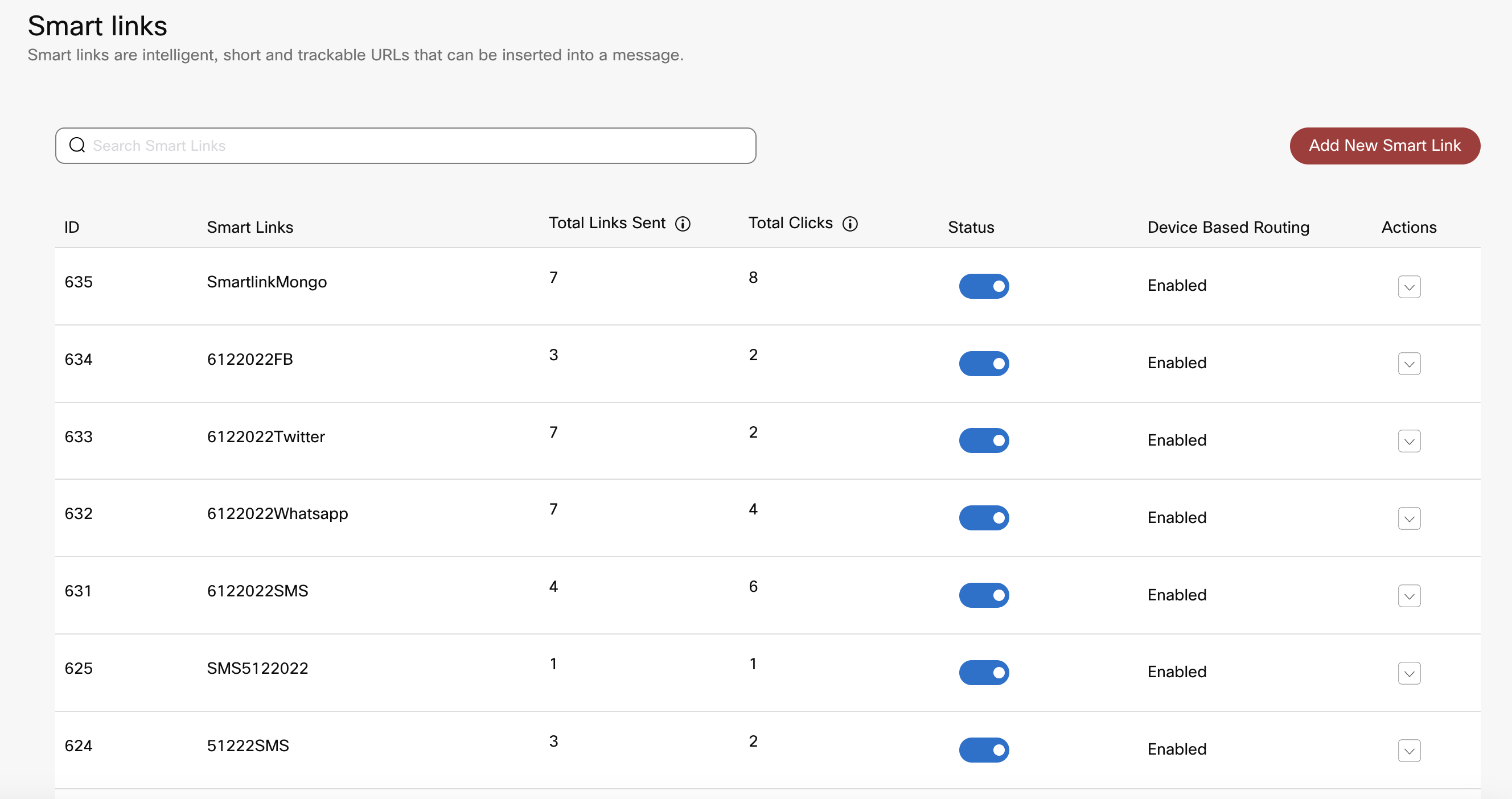Click Add New Smart Link button
The image size is (1512, 799).
point(1384,146)
